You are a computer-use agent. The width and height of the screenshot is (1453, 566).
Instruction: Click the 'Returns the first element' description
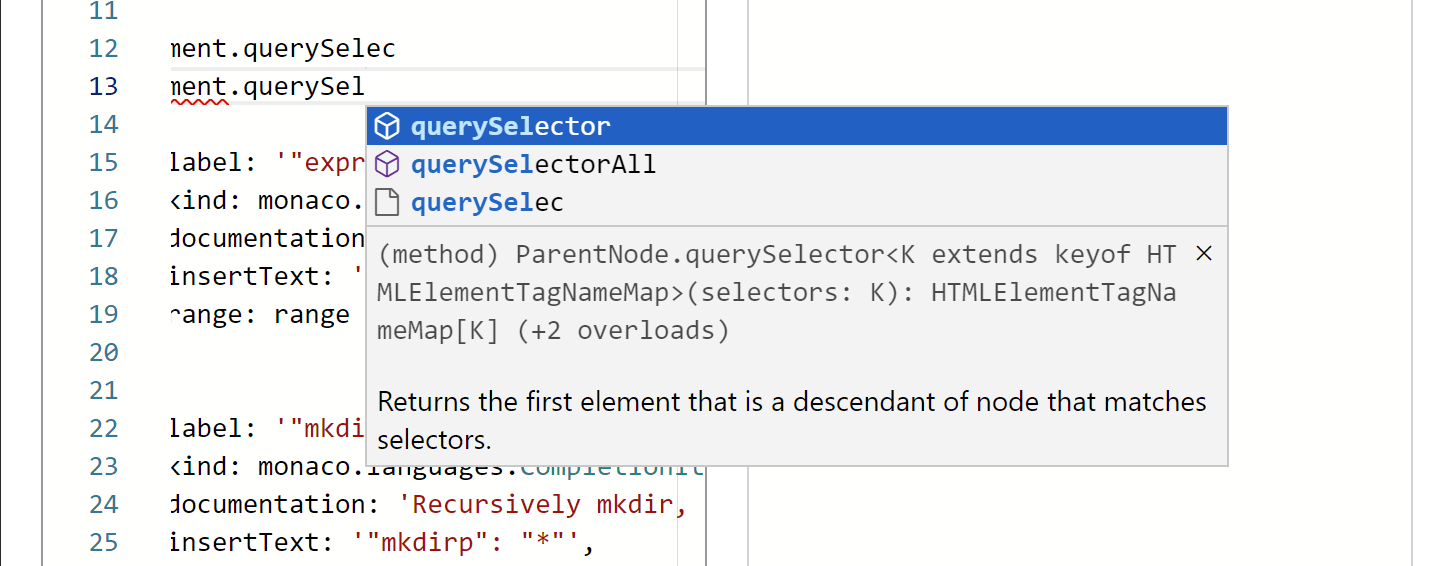(x=791, y=402)
